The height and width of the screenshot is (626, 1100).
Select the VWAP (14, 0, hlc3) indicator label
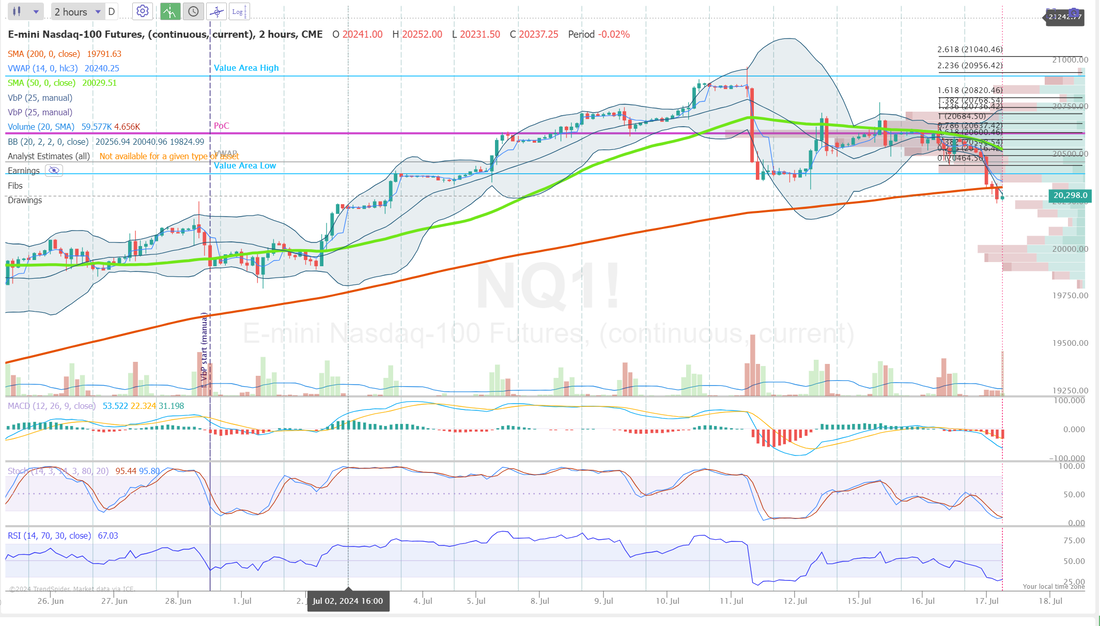click(43, 69)
